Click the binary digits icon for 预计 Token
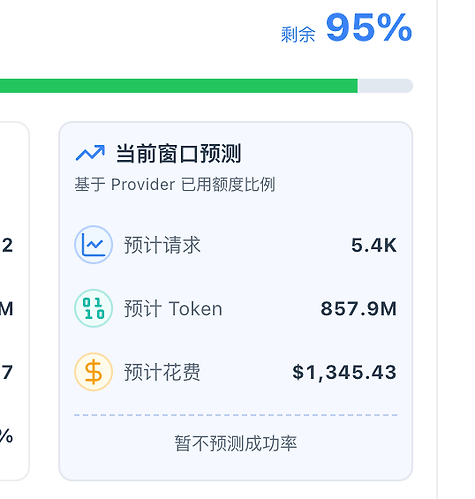 (93, 308)
